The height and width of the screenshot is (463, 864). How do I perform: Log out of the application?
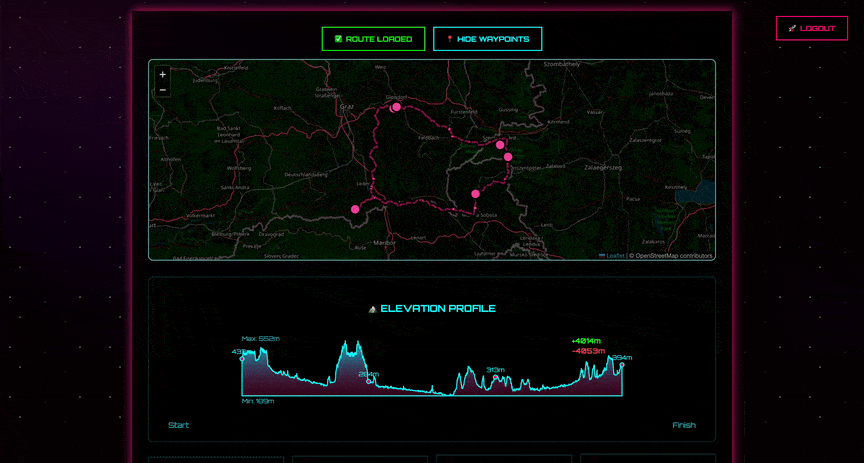point(804,28)
